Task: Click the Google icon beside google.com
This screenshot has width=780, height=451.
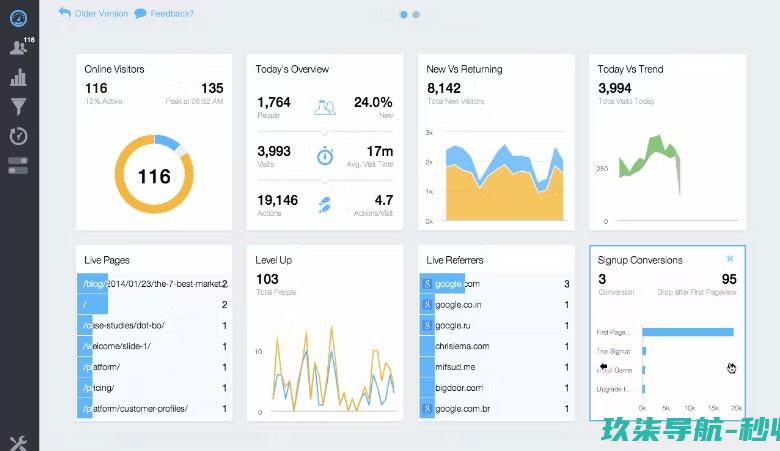Action: (427, 283)
